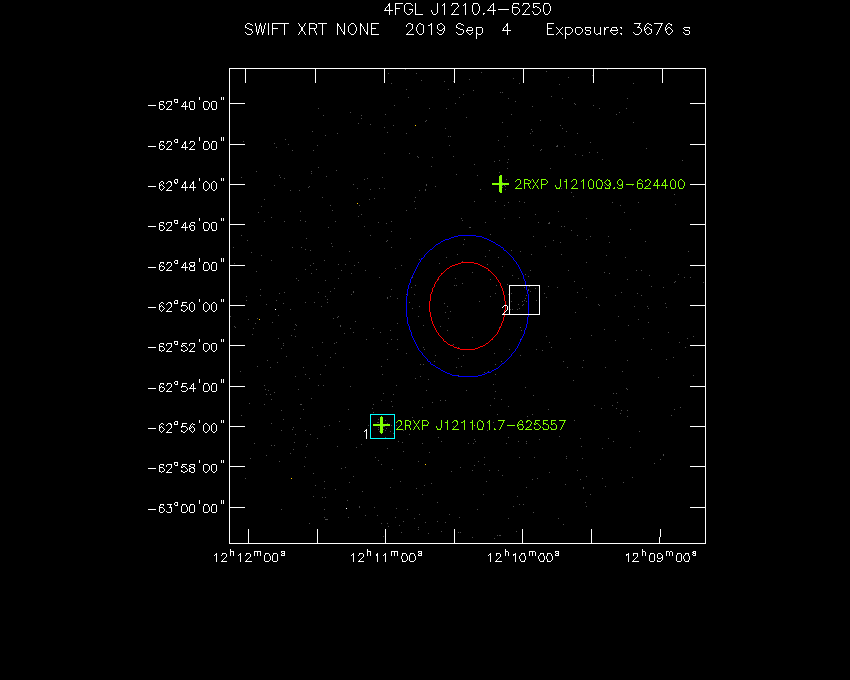This screenshot has height=680, width=850.
Task: Click the declination label -62°50'00"
Action: (x=186, y=306)
